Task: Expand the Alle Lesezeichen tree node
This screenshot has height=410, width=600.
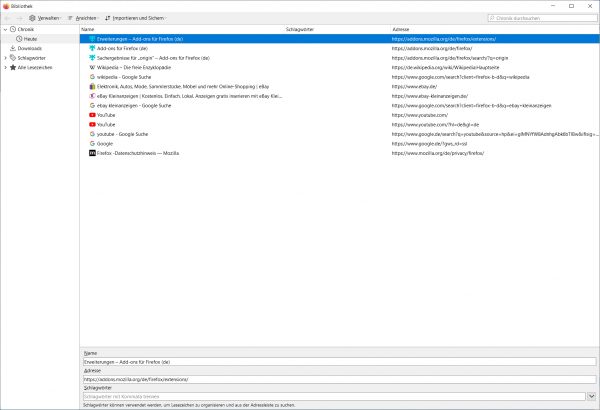Action: (x=5, y=67)
